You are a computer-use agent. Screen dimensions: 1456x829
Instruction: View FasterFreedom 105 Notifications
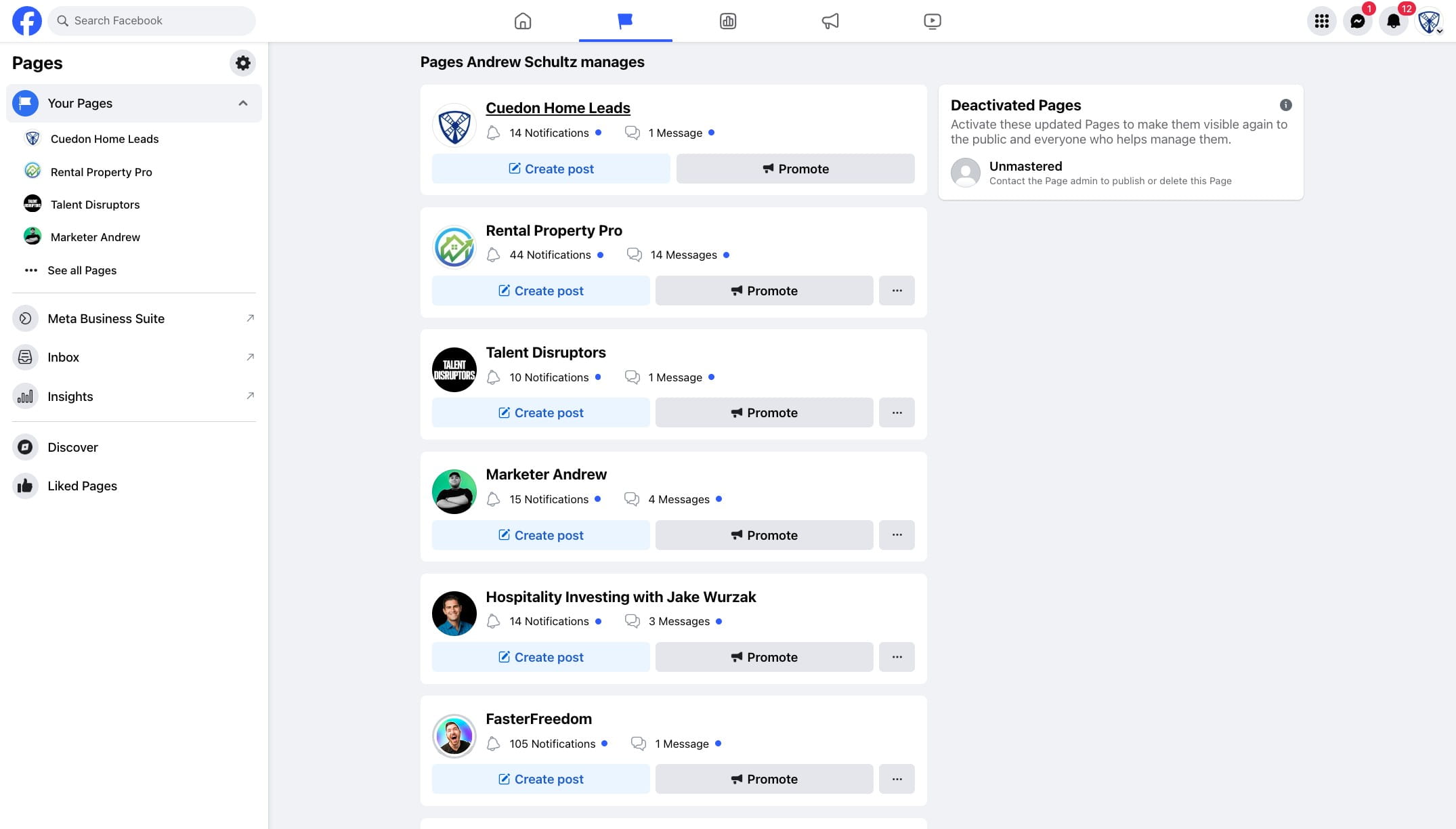[x=547, y=744]
